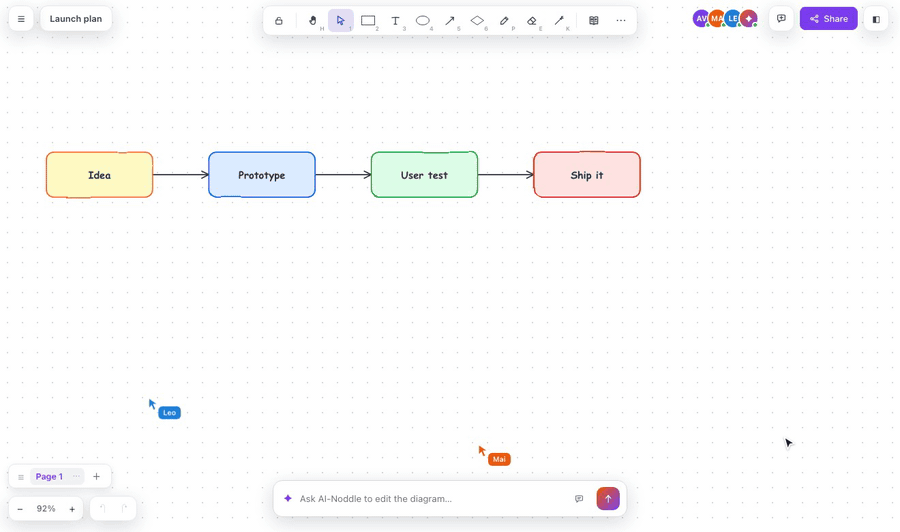Click the arrow from User test to Ship it
Image resolution: width=900 pixels, height=532 pixels.
tap(506, 174)
